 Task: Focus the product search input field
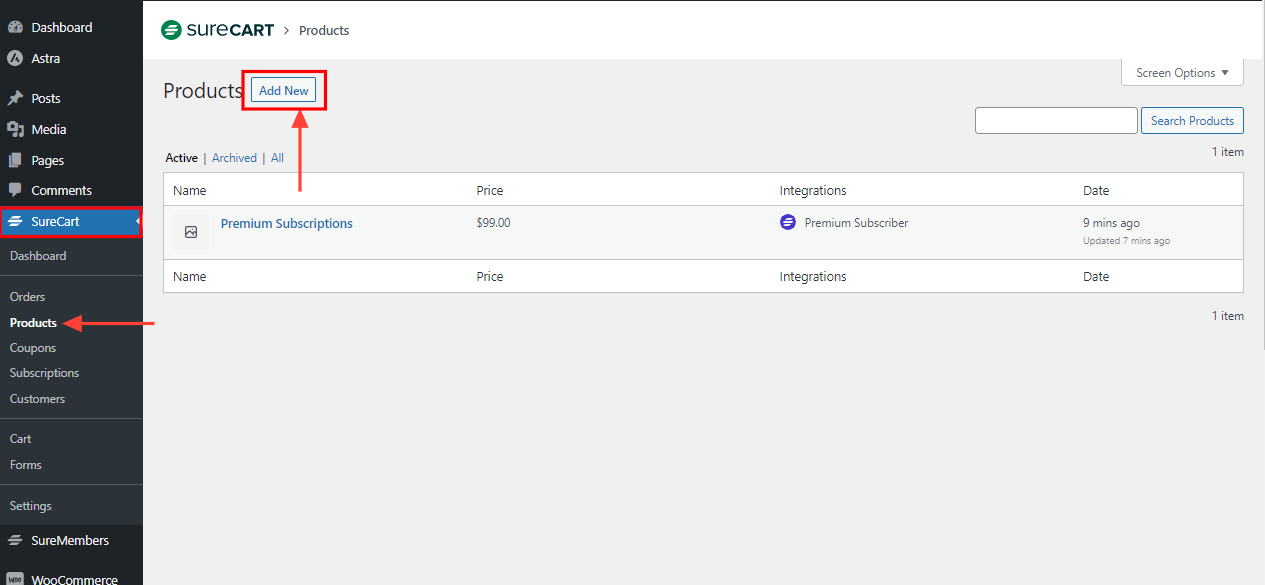pos(1056,121)
